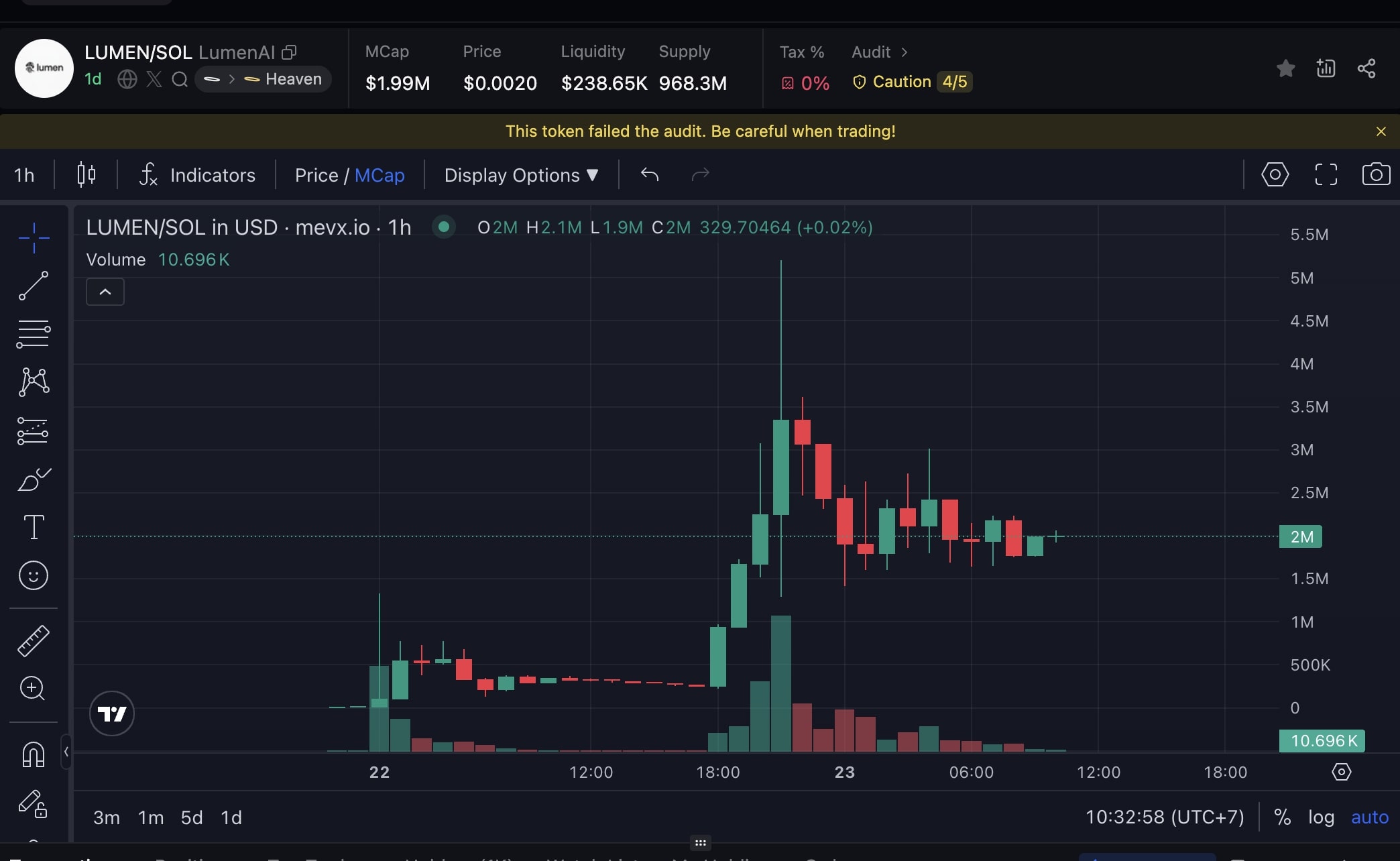
Task: Click the 10.696K volume axis label
Action: [1322, 741]
